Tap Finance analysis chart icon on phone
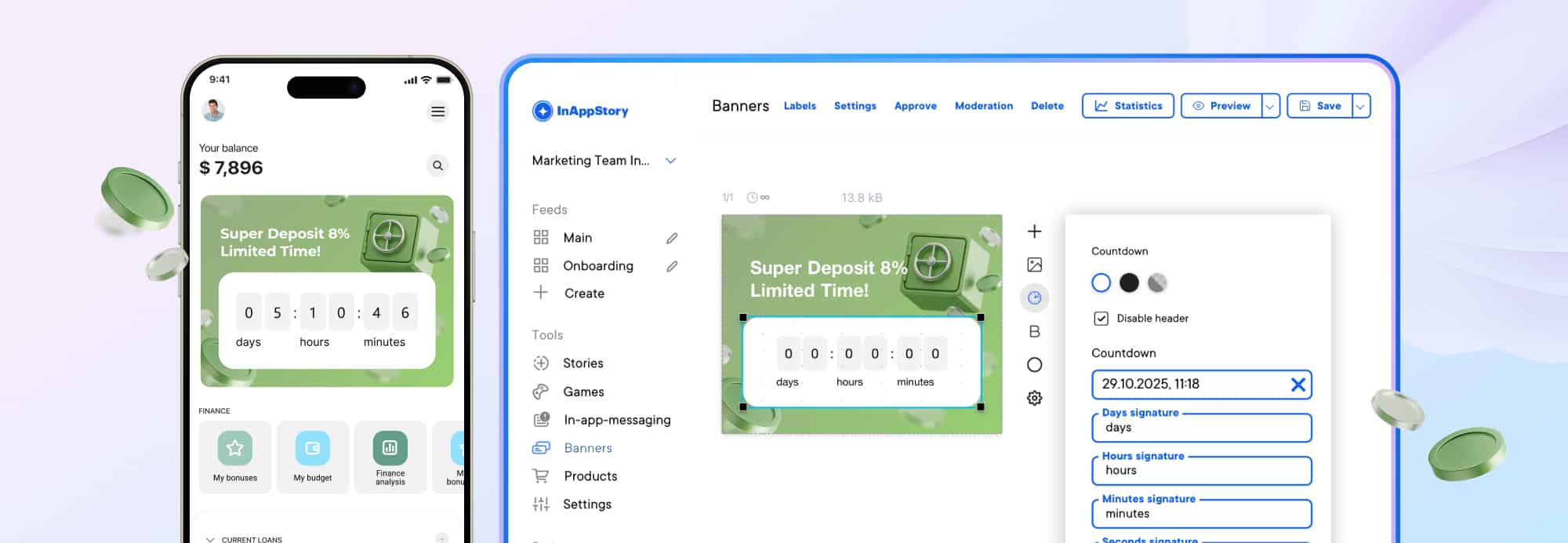The width and height of the screenshot is (1568, 543). pyautogui.click(x=390, y=448)
